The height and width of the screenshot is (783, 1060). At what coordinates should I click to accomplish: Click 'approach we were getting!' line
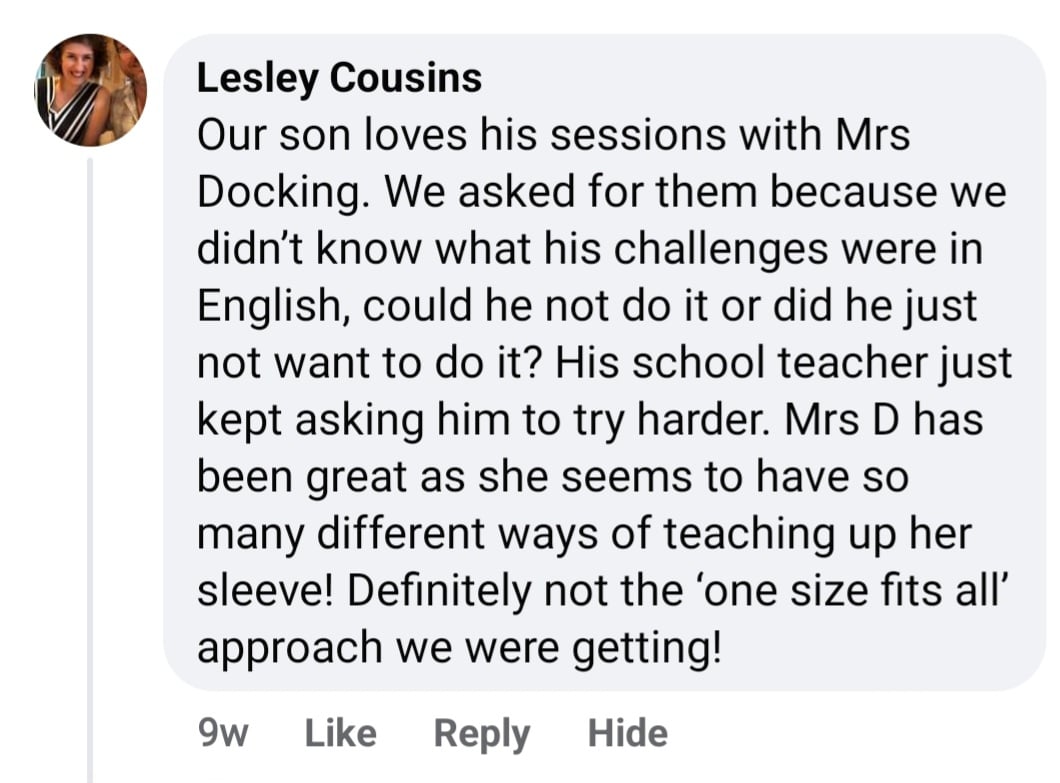[x=458, y=648]
